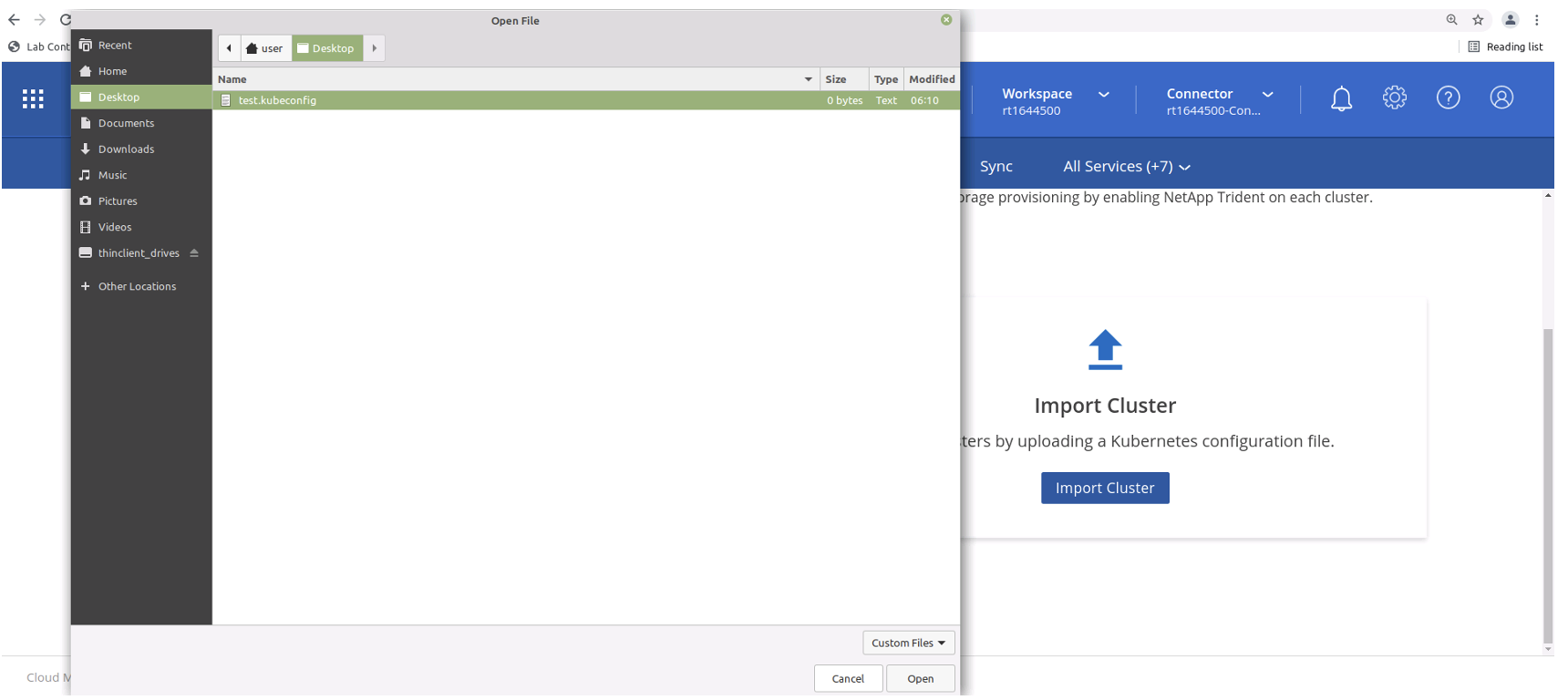Open the user account icon

pyautogui.click(x=1501, y=98)
